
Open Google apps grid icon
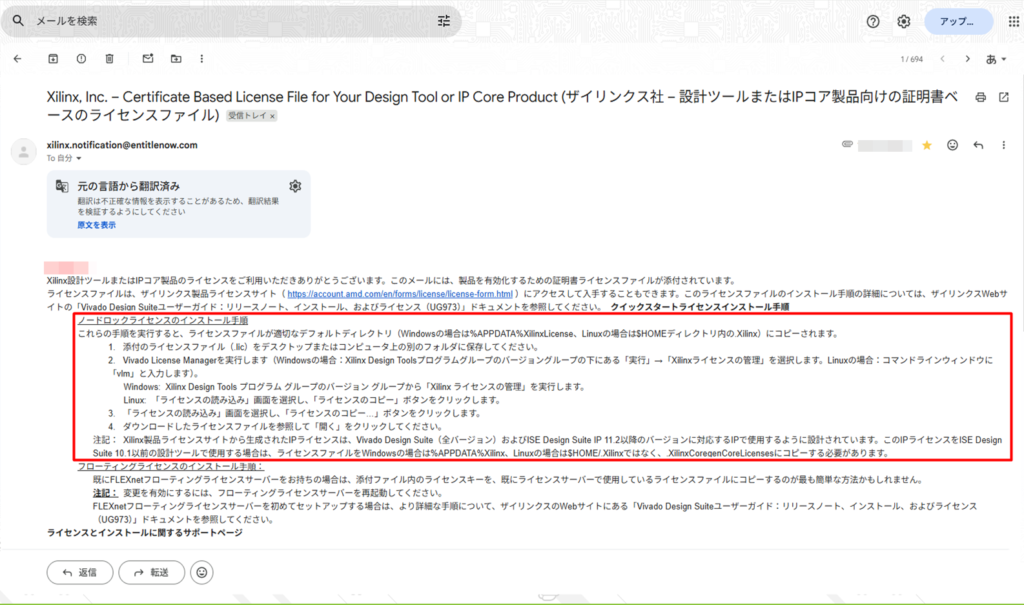click(x=1013, y=22)
